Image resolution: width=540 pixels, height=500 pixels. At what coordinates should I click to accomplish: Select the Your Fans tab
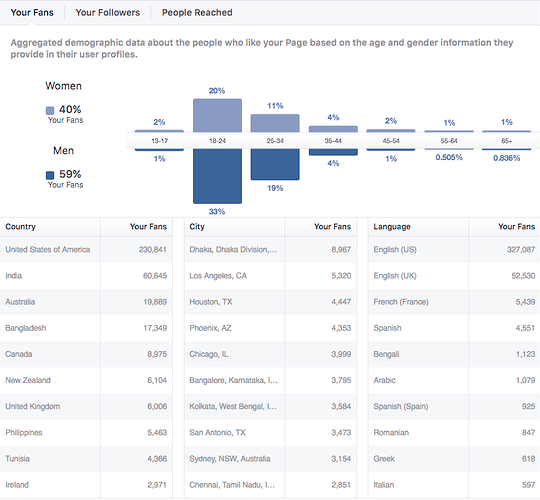click(x=32, y=13)
